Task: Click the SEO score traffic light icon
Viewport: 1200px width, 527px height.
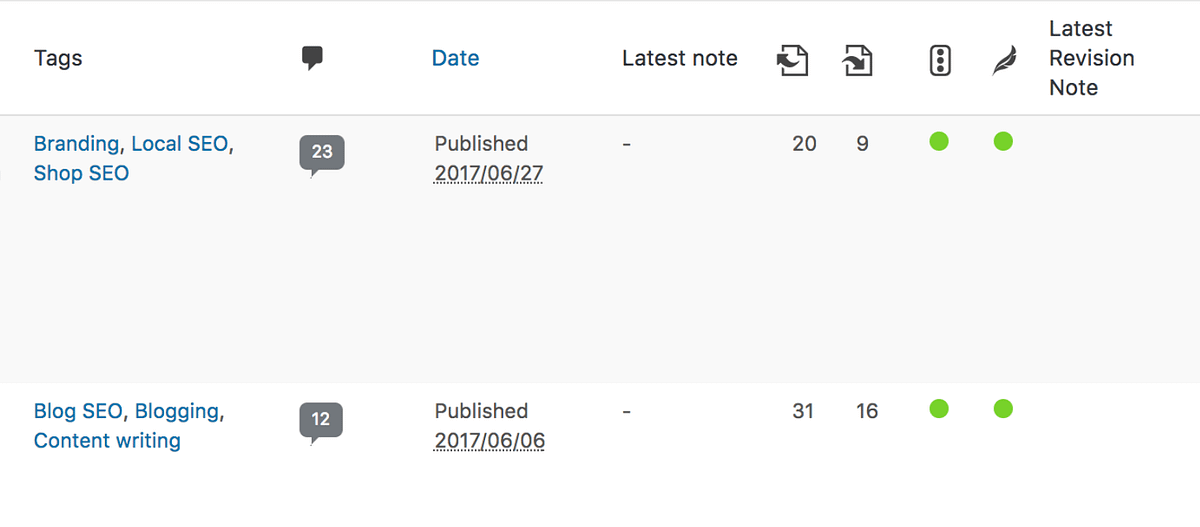Action: (939, 60)
